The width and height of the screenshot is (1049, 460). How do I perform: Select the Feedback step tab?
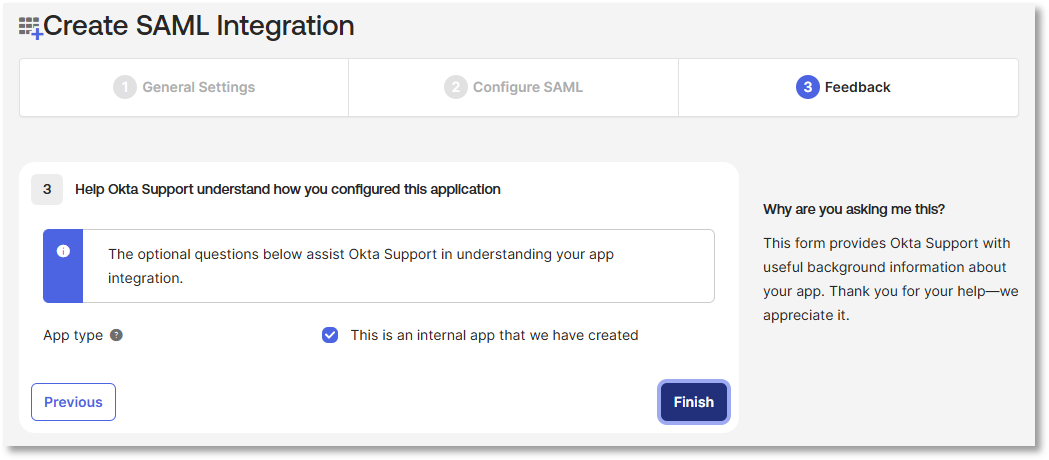click(x=857, y=87)
